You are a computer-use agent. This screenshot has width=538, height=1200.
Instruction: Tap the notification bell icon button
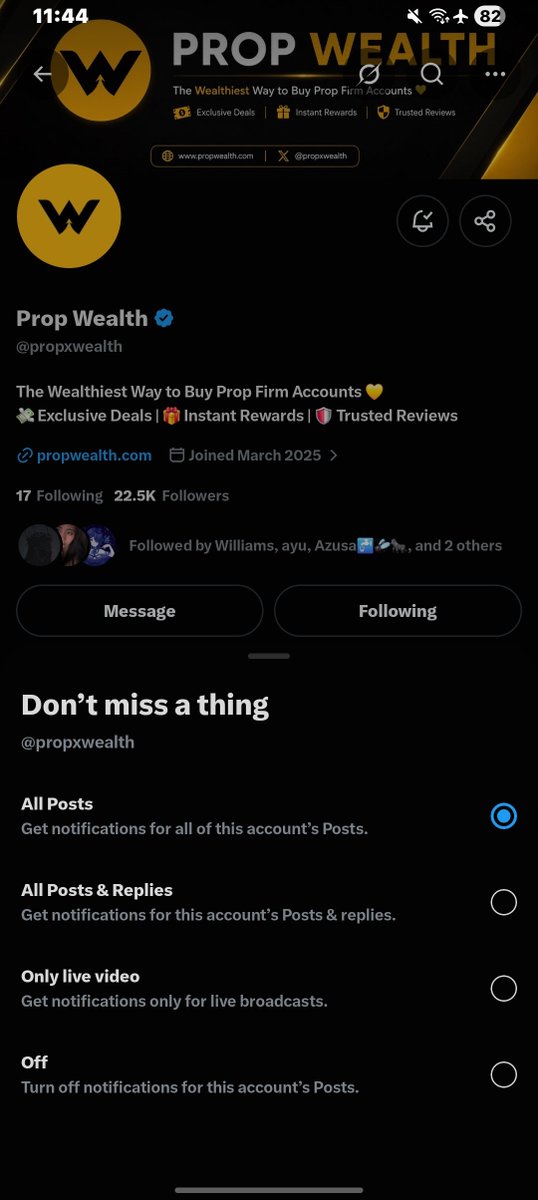click(x=423, y=220)
